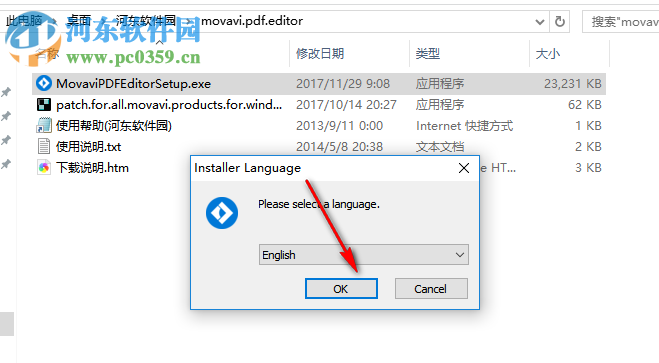This screenshot has height=363, width=659.
Task: Click the 2017/10/14 20:27 date cell
Action: [x=346, y=105]
